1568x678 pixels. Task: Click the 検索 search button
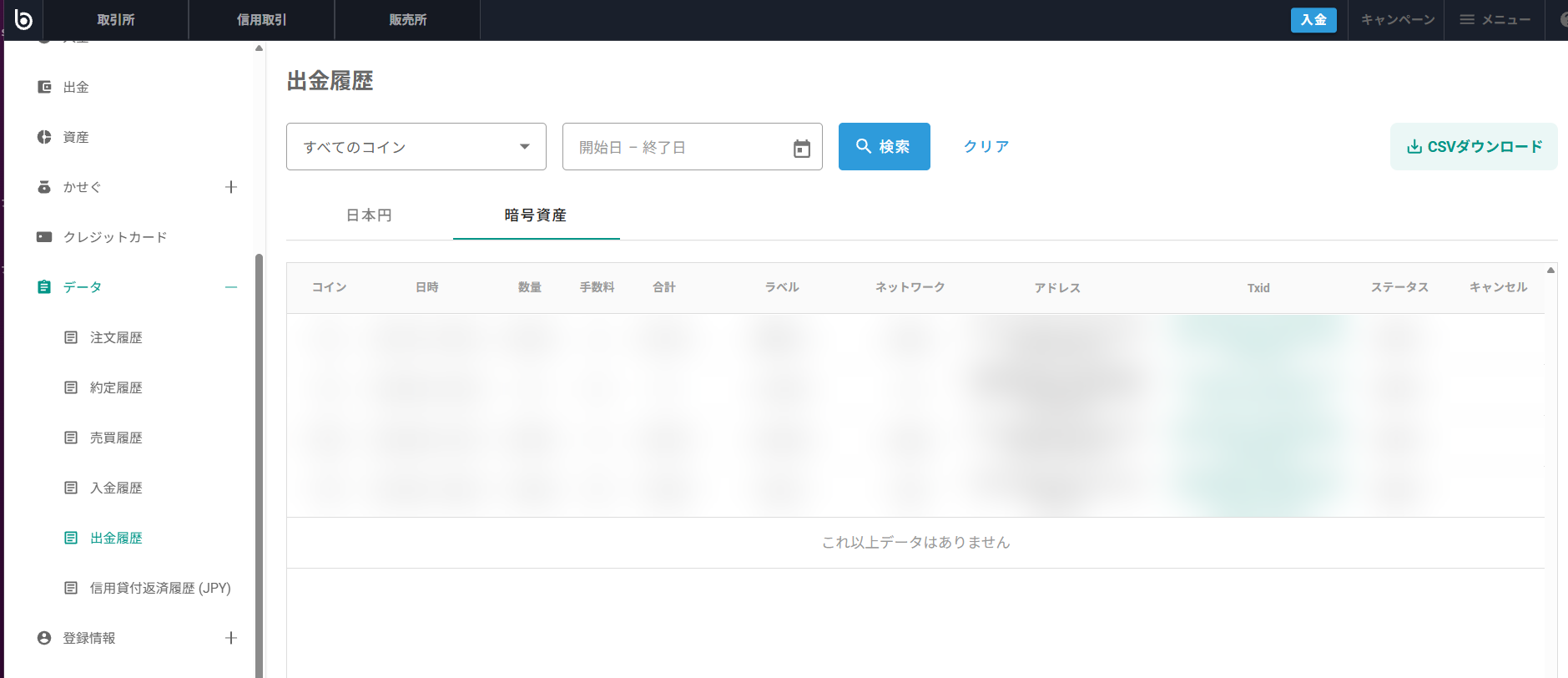point(885,147)
